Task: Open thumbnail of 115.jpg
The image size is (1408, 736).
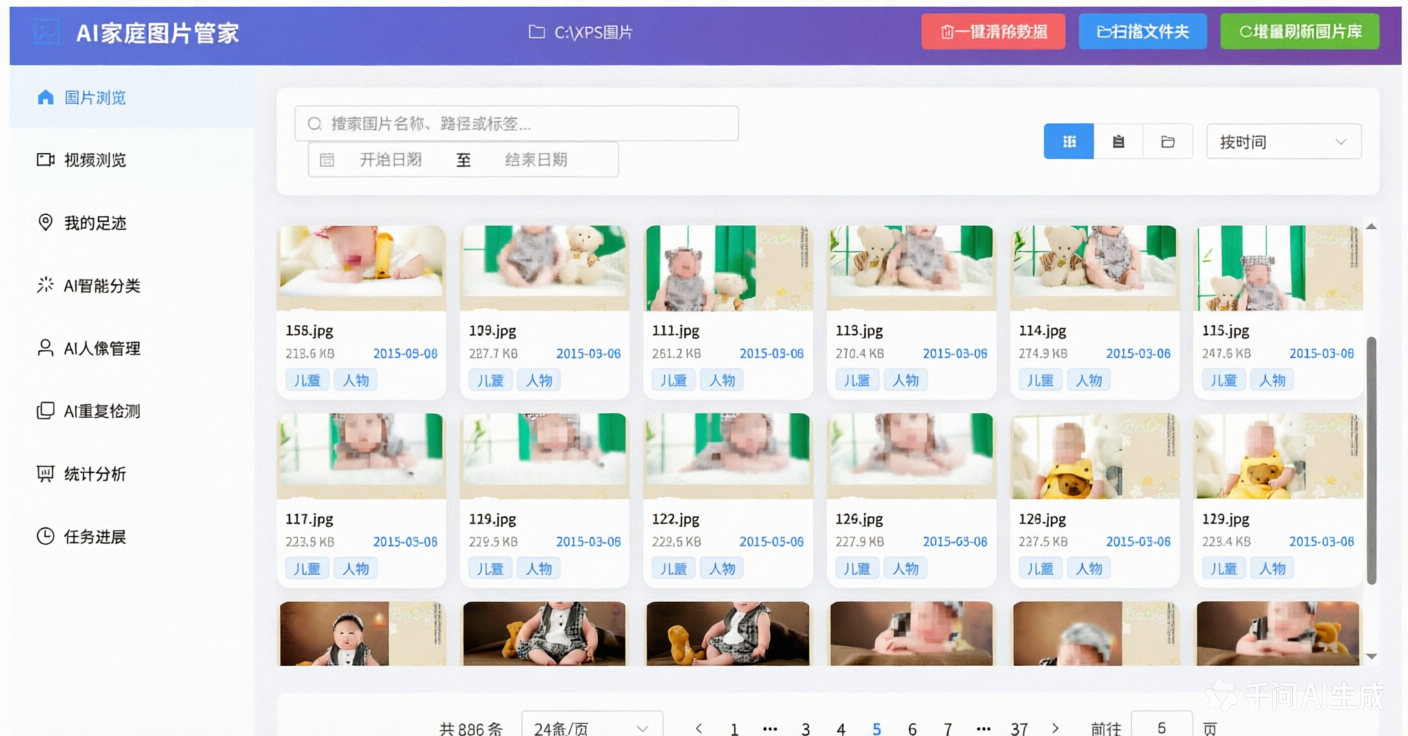Action: 1279,268
